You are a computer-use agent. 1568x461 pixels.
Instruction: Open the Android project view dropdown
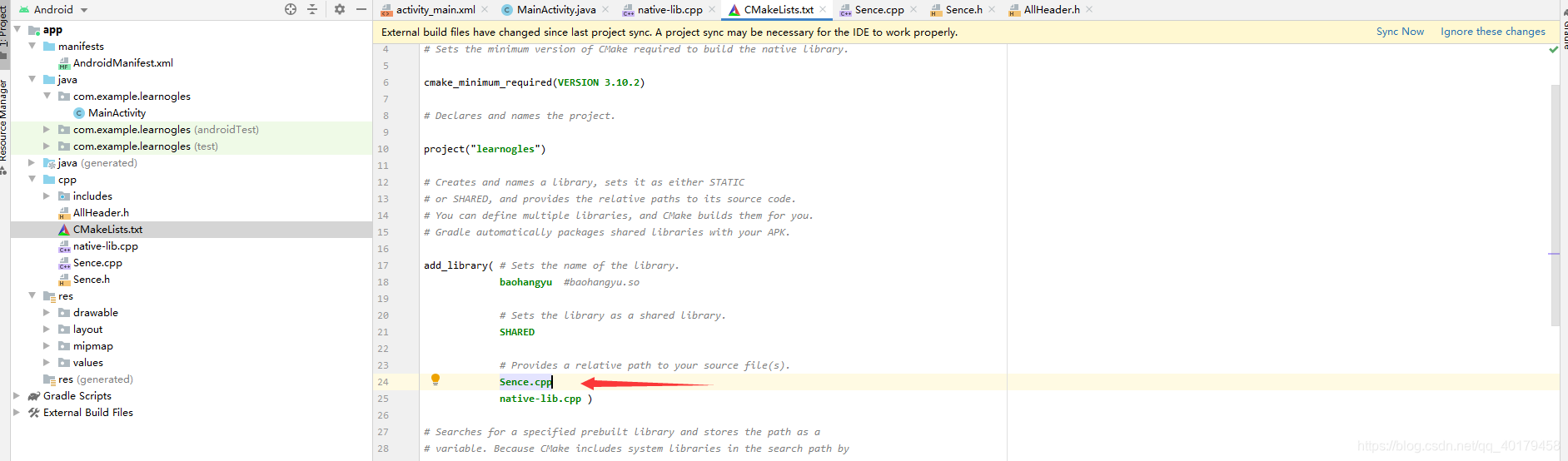coord(54,9)
